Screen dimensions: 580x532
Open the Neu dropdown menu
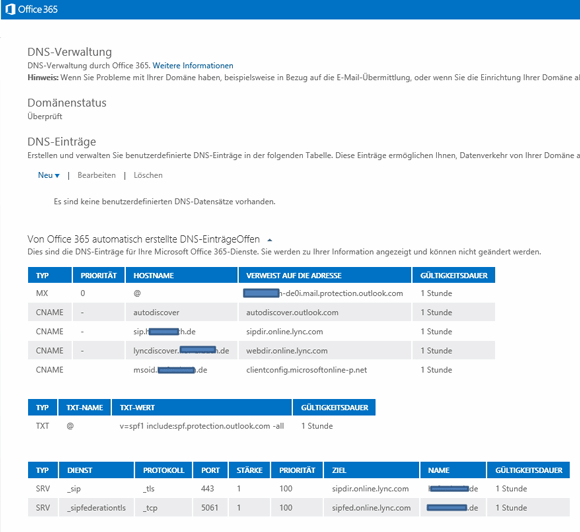click(x=48, y=175)
